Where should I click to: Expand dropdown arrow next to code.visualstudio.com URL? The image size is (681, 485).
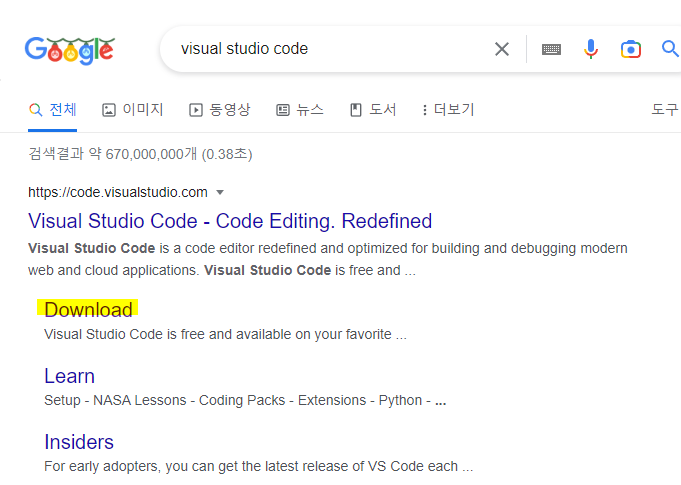pos(220,192)
